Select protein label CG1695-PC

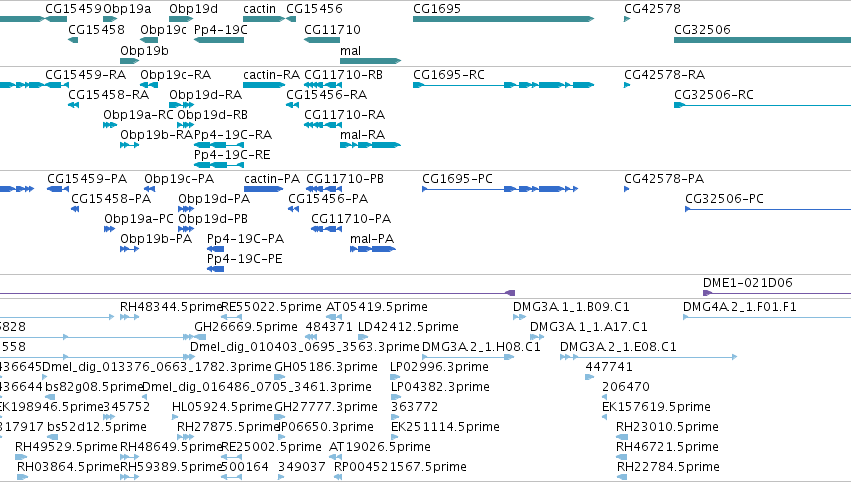(458, 179)
